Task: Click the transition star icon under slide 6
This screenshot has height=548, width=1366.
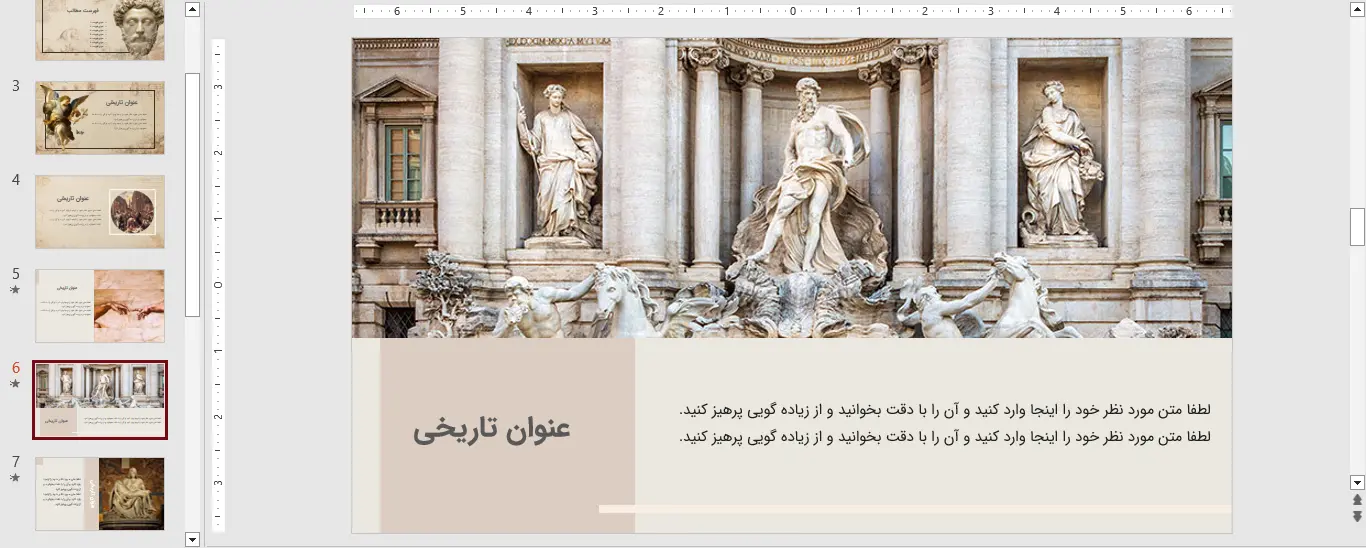Action: tap(15, 384)
